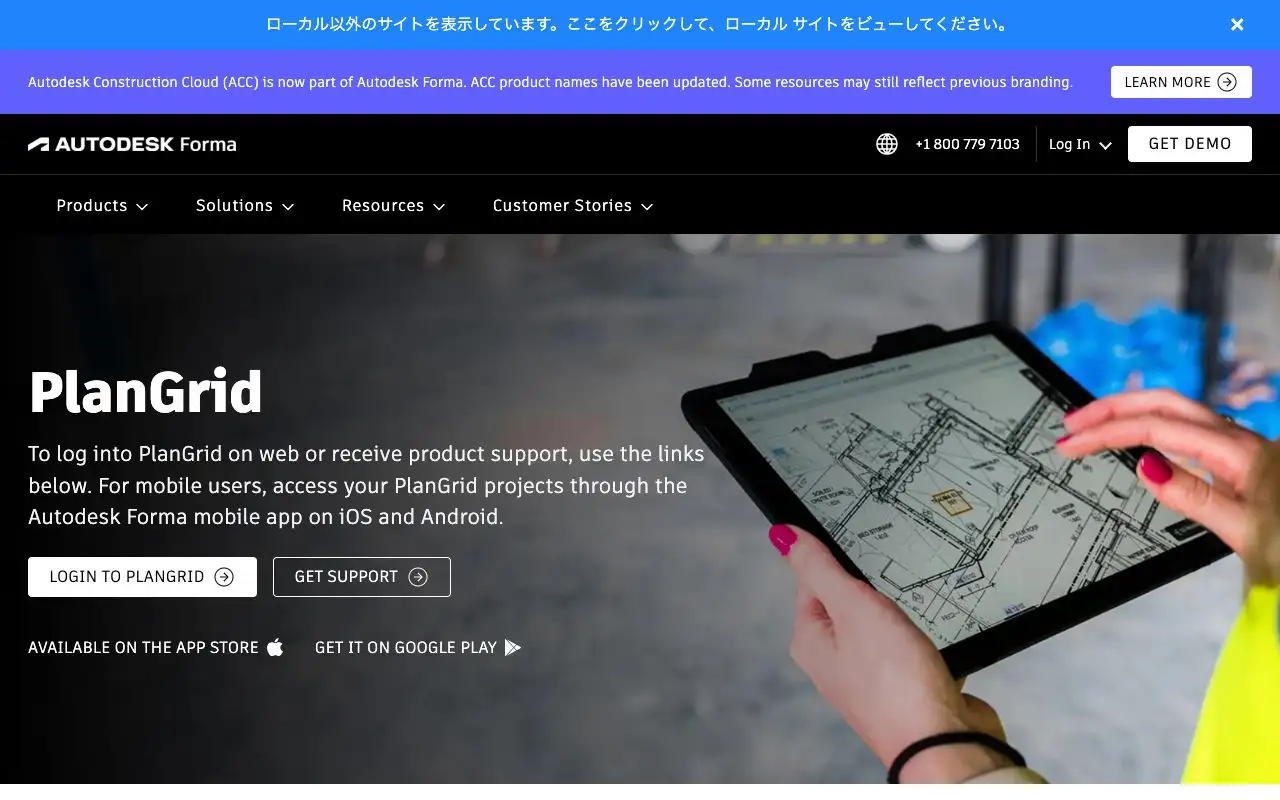This screenshot has width=1280, height=800.
Task: Close the blue local site notification banner
Action: click(1237, 25)
